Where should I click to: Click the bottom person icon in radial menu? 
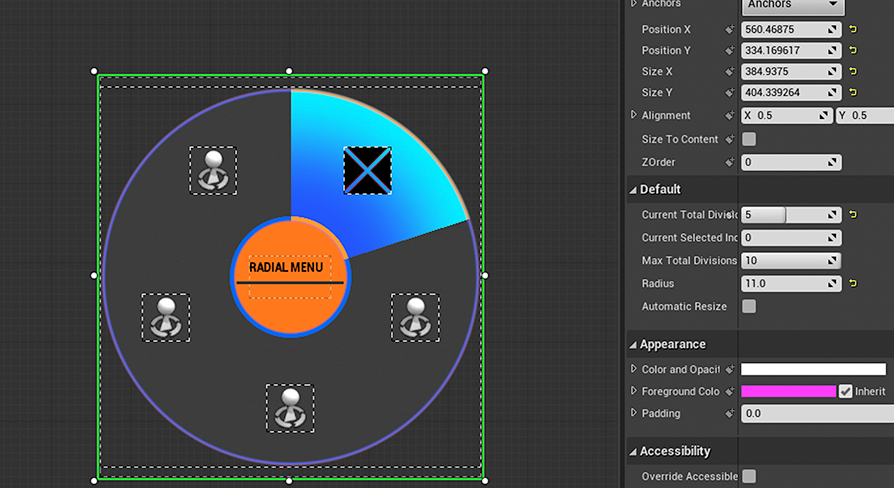click(290, 408)
